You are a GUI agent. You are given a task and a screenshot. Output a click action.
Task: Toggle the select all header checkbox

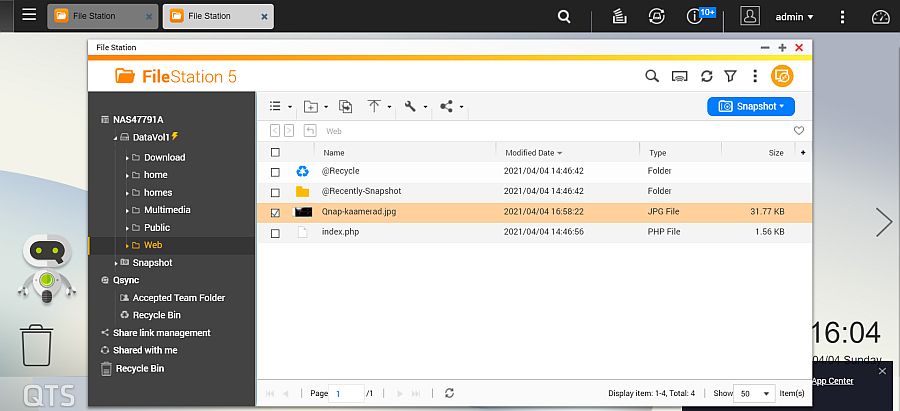coord(275,153)
